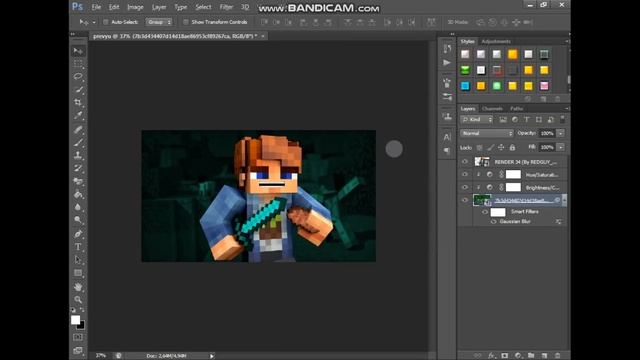Filter layers by type layers icon

coord(527,120)
